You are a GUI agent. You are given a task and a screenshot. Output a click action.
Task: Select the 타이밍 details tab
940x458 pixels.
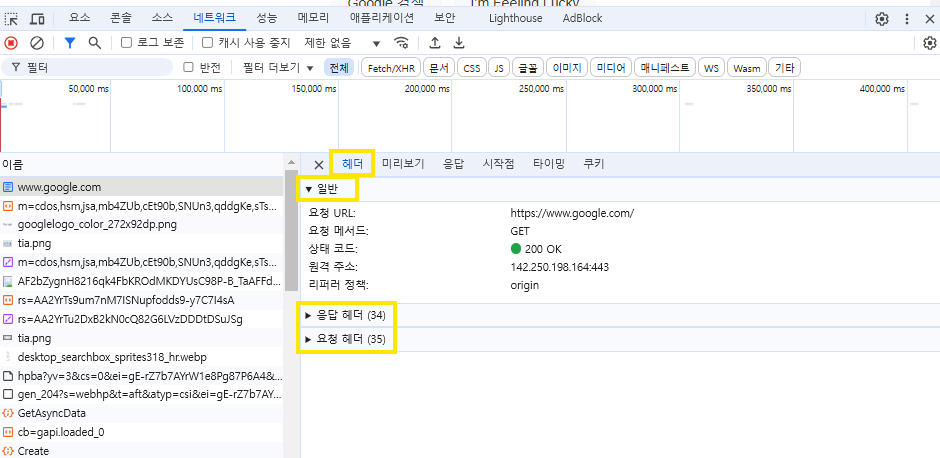tap(549, 164)
